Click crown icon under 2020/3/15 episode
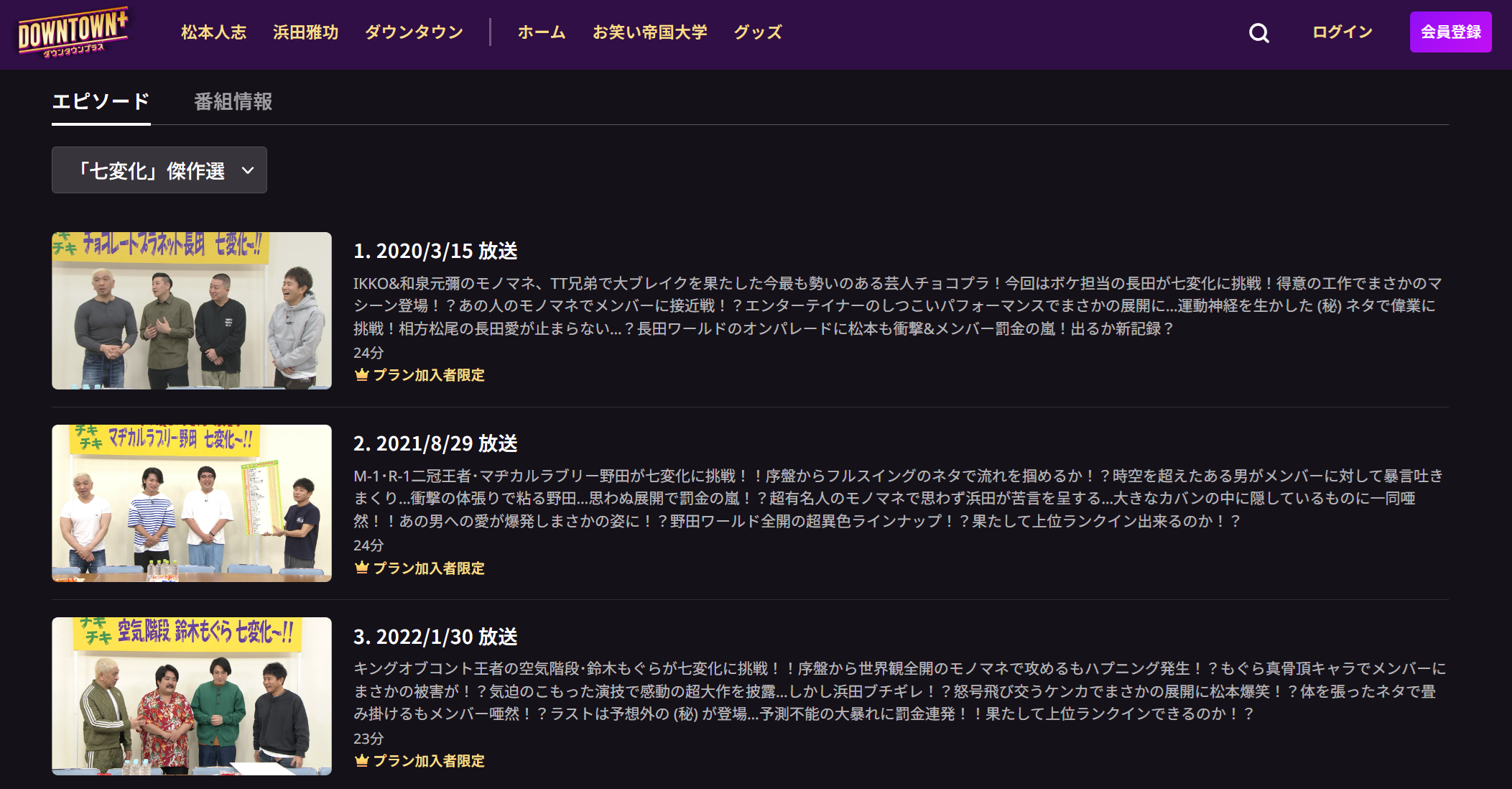This screenshot has height=789, width=1512. (362, 374)
